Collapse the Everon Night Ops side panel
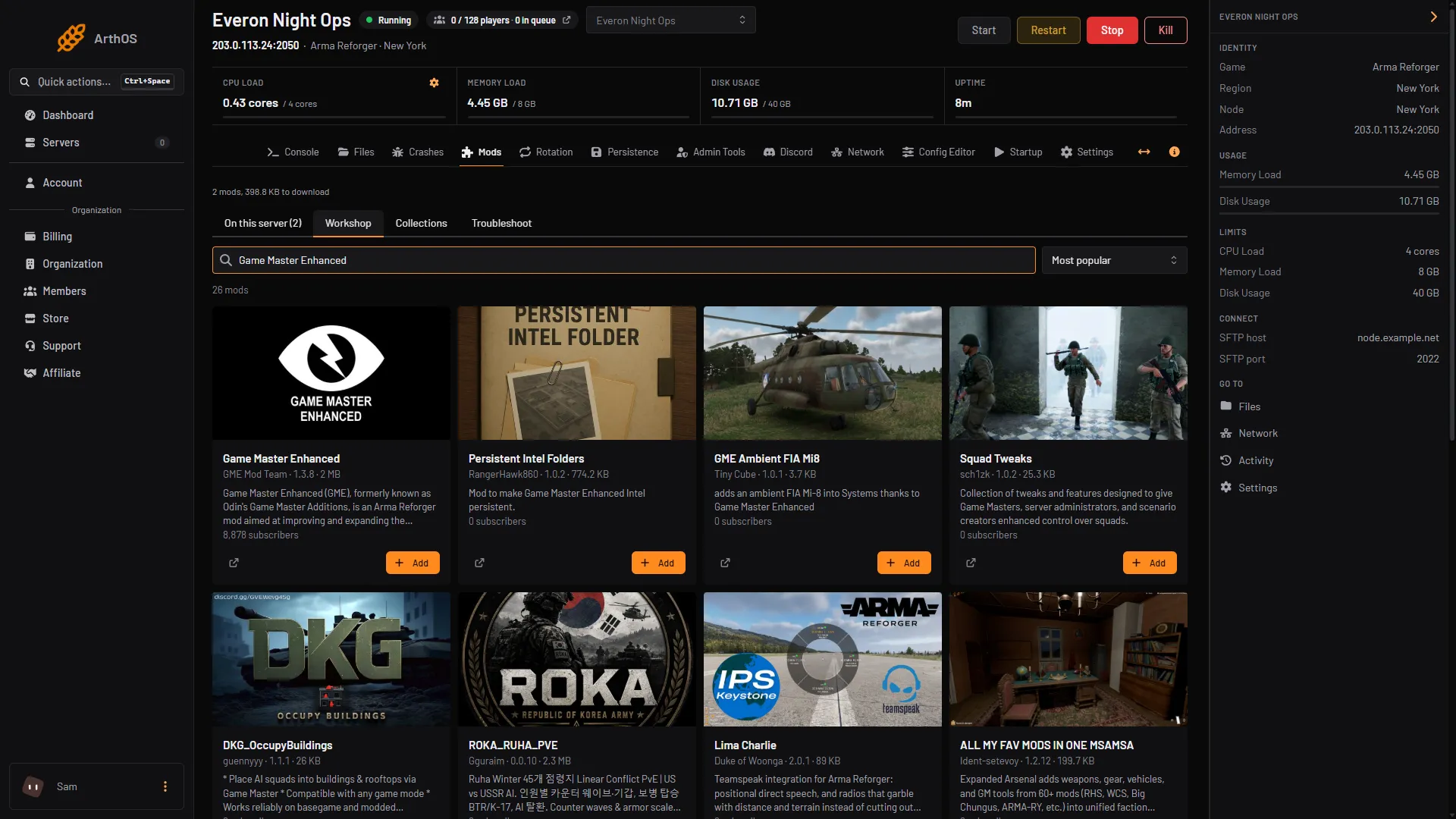 (1433, 17)
